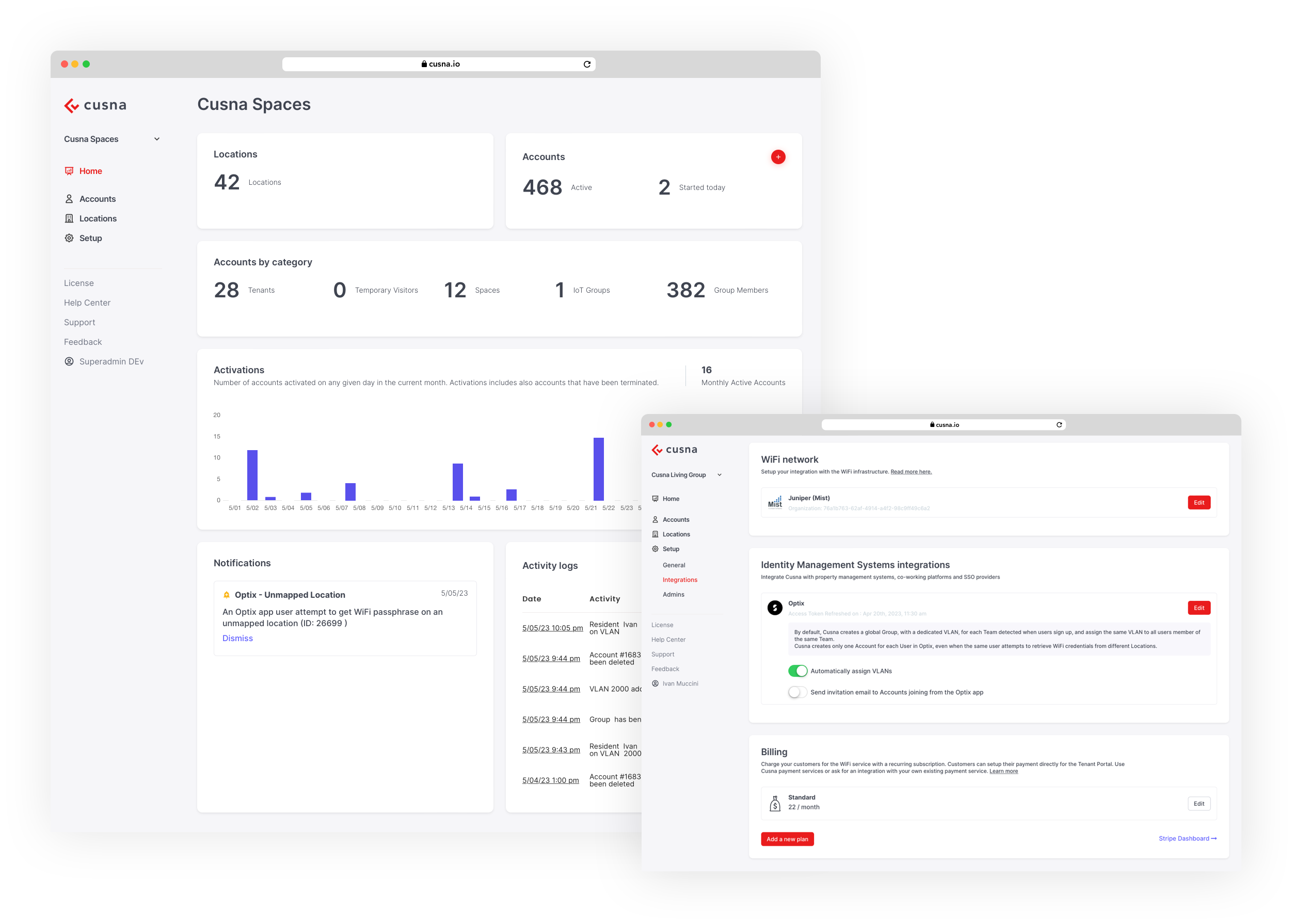Click the 5/05/23 9:43 pm activity log date

point(551,750)
